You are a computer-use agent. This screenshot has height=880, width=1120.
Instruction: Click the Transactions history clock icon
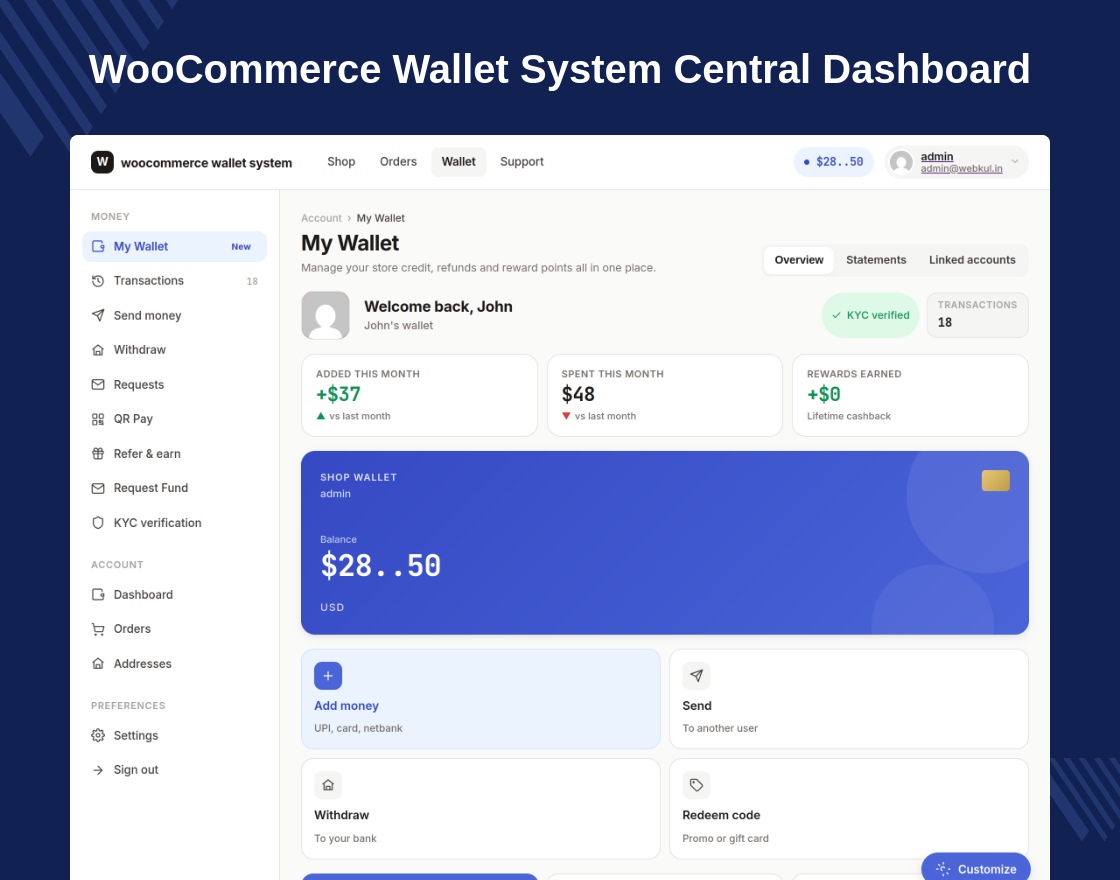98,281
